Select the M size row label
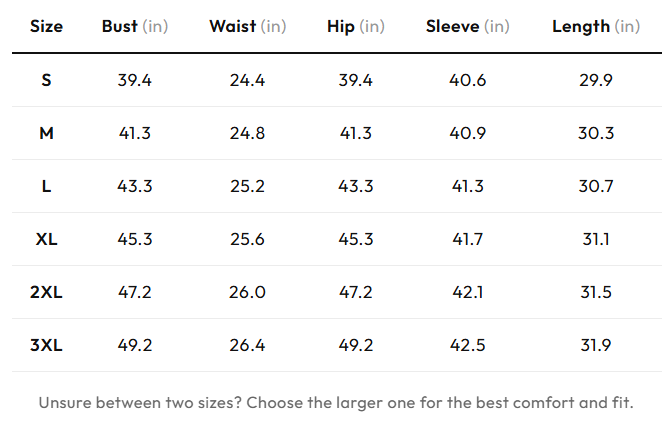The image size is (672, 427). (x=46, y=133)
